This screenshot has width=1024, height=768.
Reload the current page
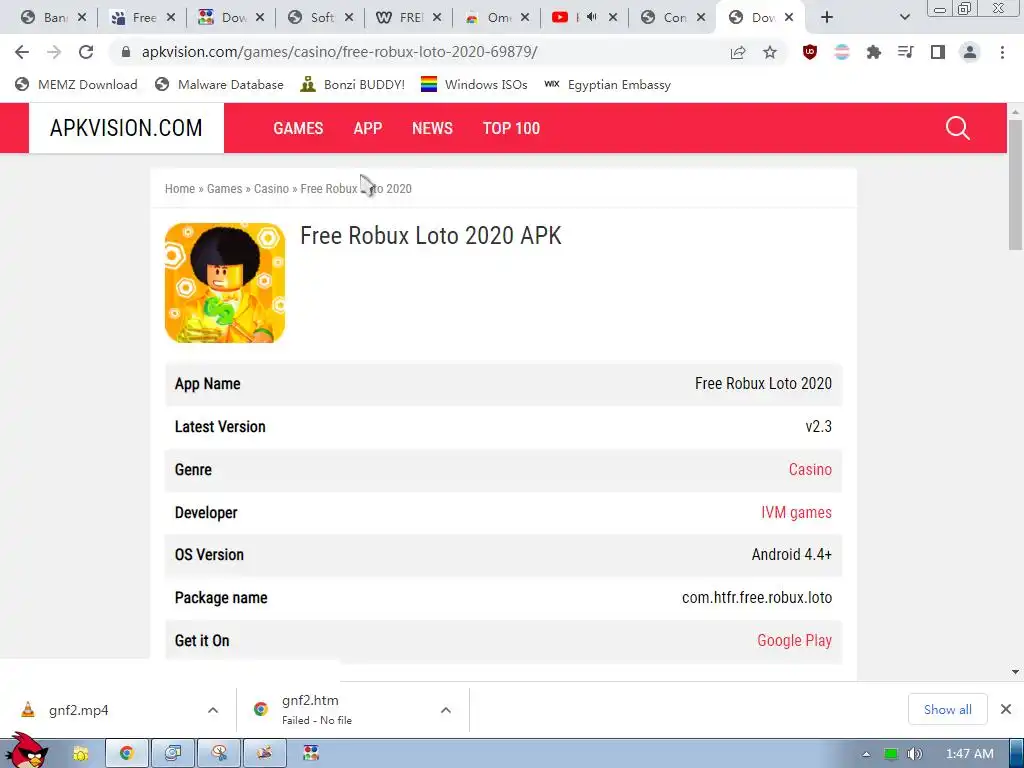tap(86, 52)
